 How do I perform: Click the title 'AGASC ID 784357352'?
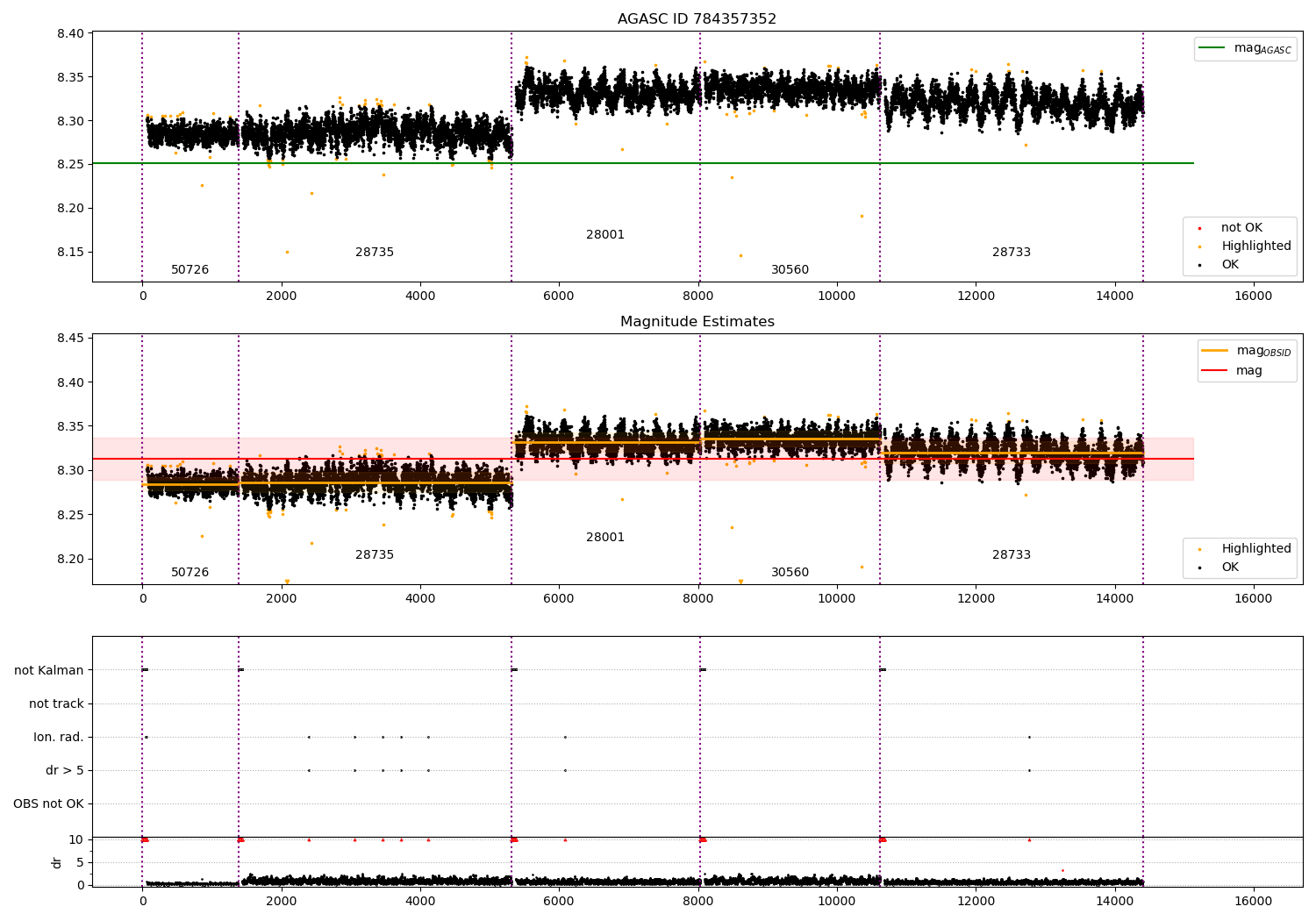click(697, 18)
